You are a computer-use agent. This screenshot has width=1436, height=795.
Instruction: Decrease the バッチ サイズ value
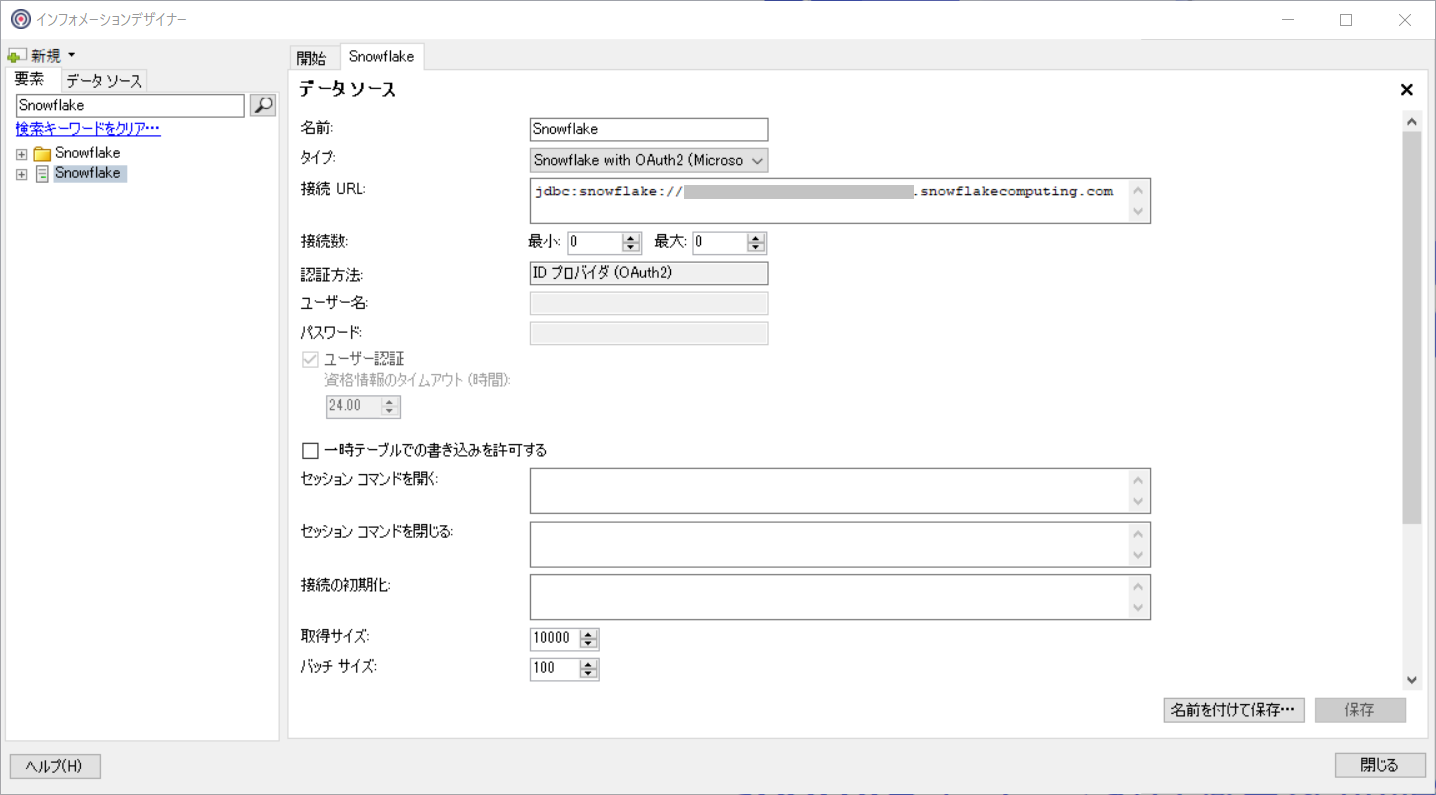589,673
